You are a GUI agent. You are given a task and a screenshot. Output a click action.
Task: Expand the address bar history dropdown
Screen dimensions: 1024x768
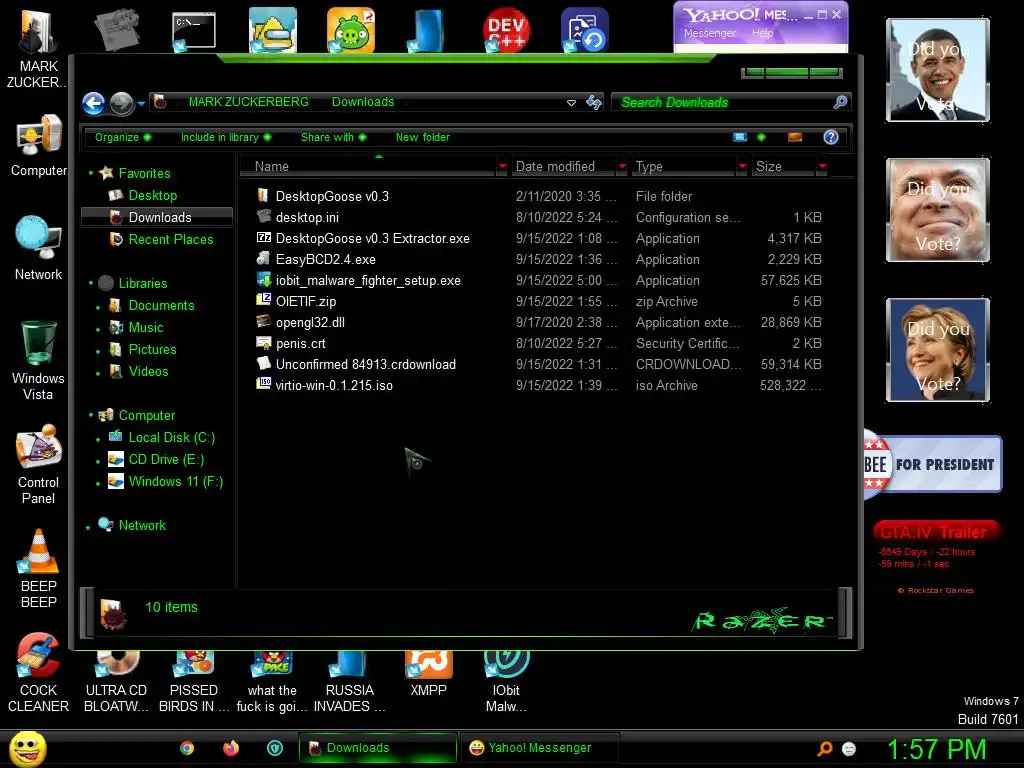[x=571, y=103]
